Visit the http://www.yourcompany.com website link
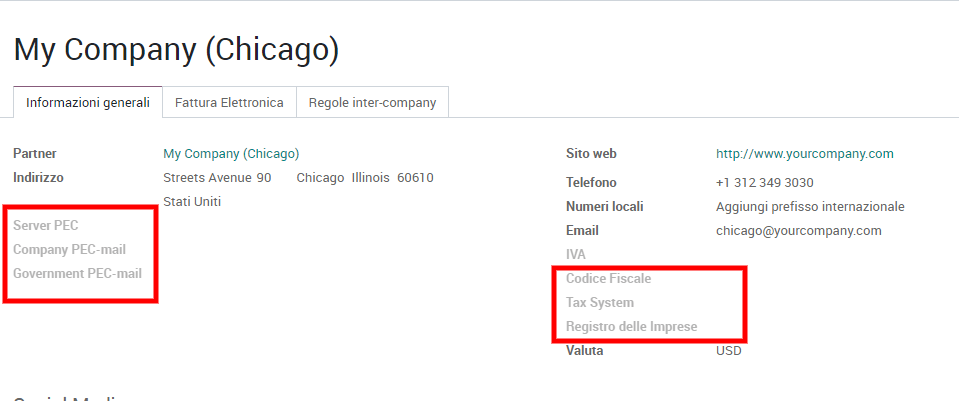Image resolution: width=959 pixels, height=401 pixels. tap(804, 154)
